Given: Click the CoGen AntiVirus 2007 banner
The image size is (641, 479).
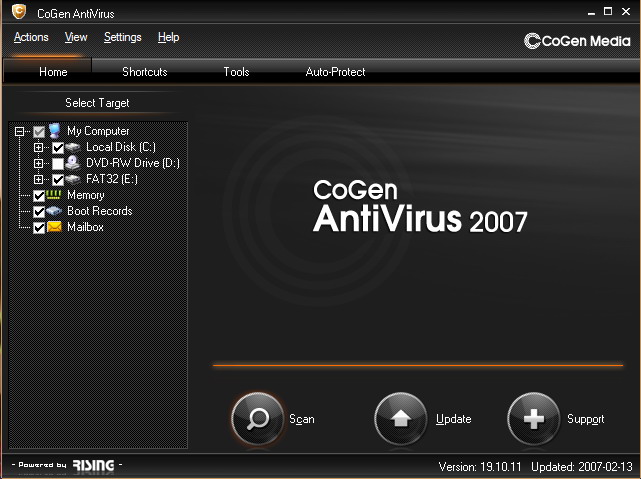Looking at the screenshot, I should (420, 207).
